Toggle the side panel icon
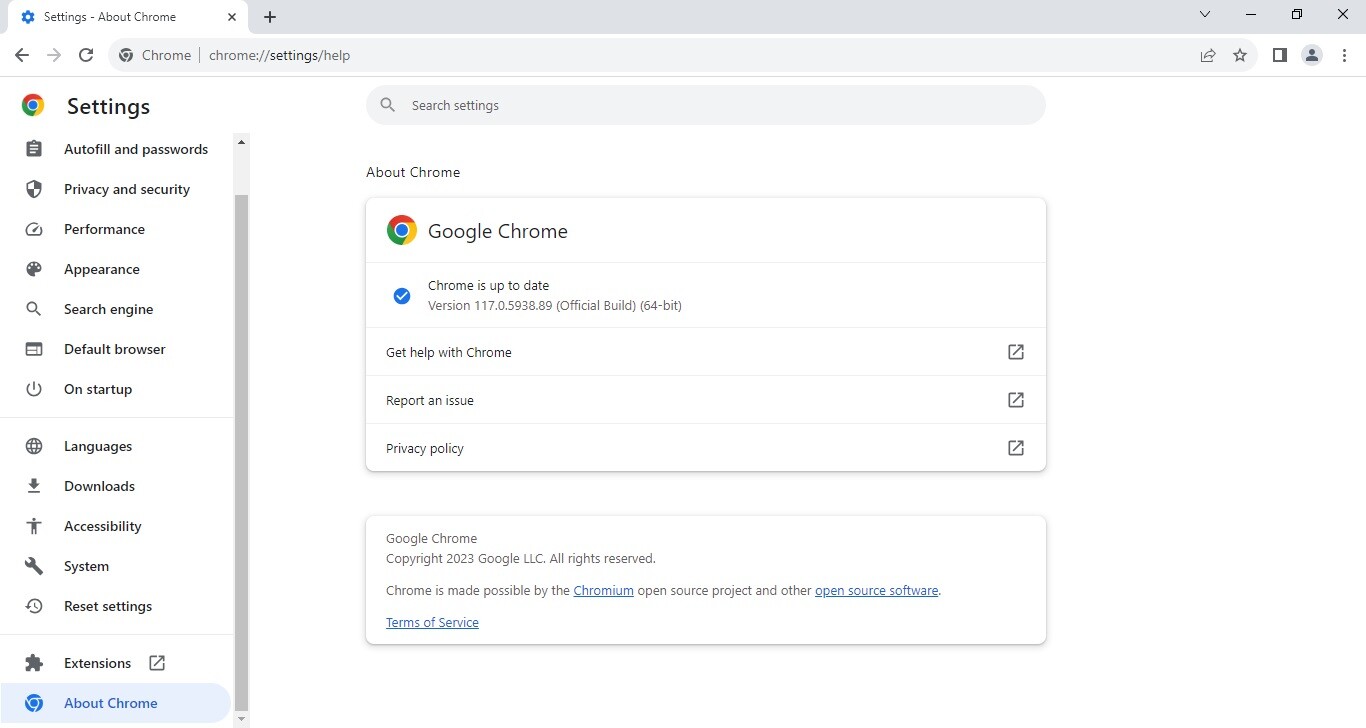 (1279, 55)
